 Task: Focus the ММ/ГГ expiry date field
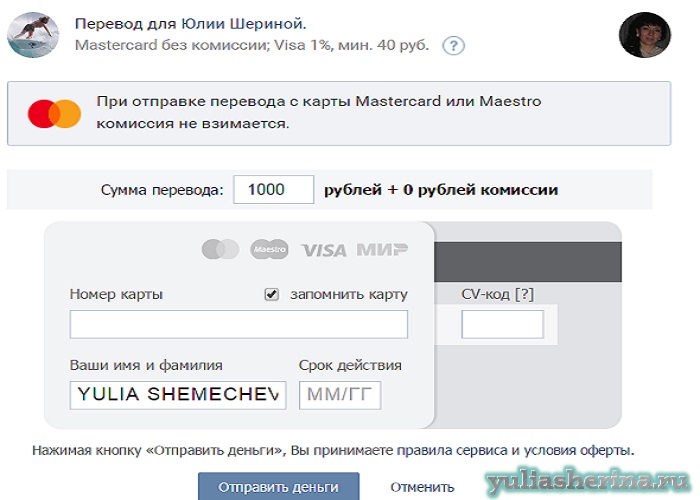coord(340,395)
